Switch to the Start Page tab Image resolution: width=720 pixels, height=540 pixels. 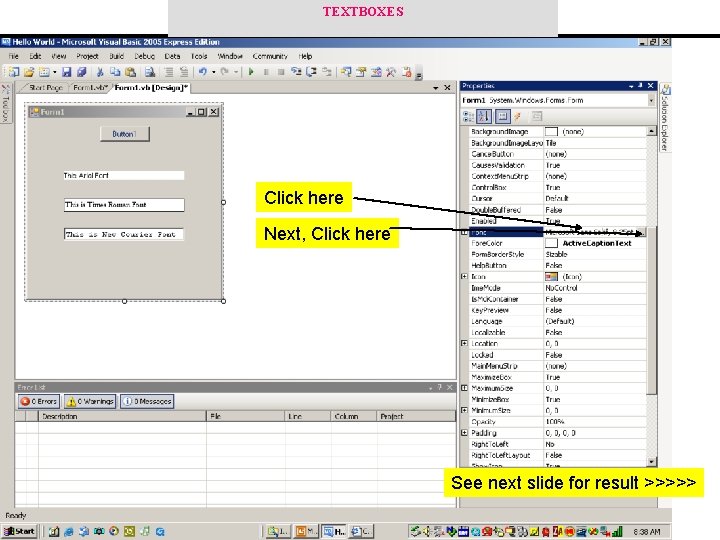45,88
